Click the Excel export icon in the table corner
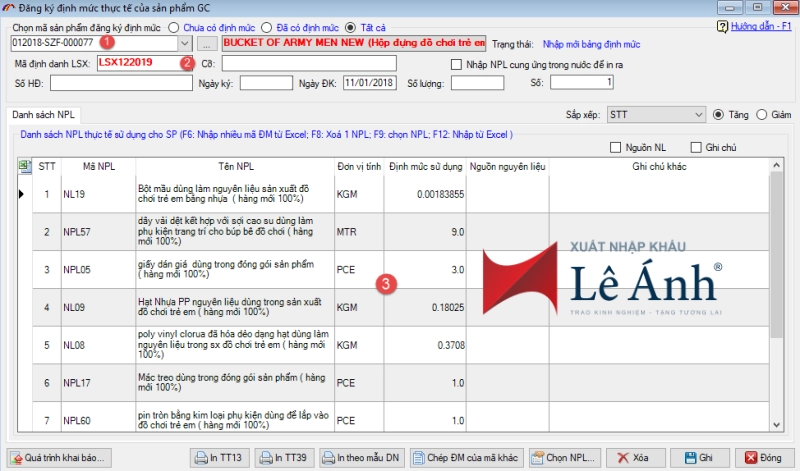The width and height of the screenshot is (800, 471). tap(24, 166)
